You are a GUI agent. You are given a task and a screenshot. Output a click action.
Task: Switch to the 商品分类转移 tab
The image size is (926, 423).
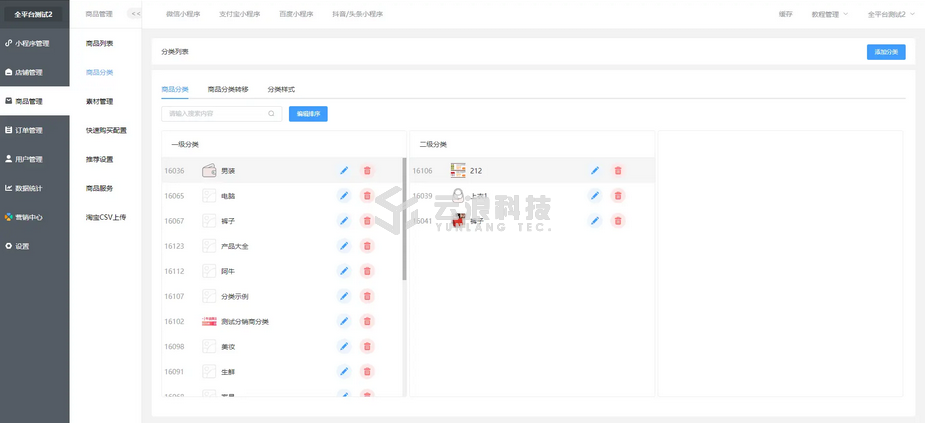click(228, 89)
